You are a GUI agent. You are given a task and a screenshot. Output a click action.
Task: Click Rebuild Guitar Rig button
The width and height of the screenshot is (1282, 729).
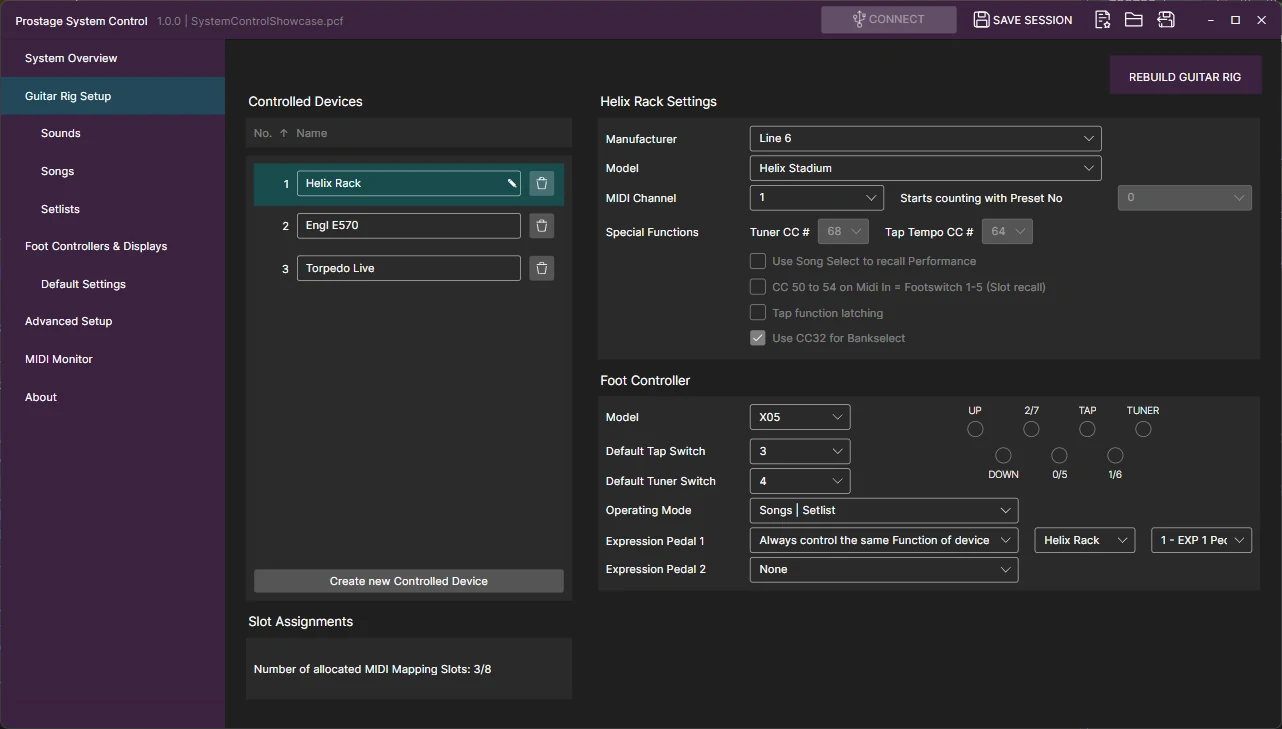click(x=1185, y=76)
